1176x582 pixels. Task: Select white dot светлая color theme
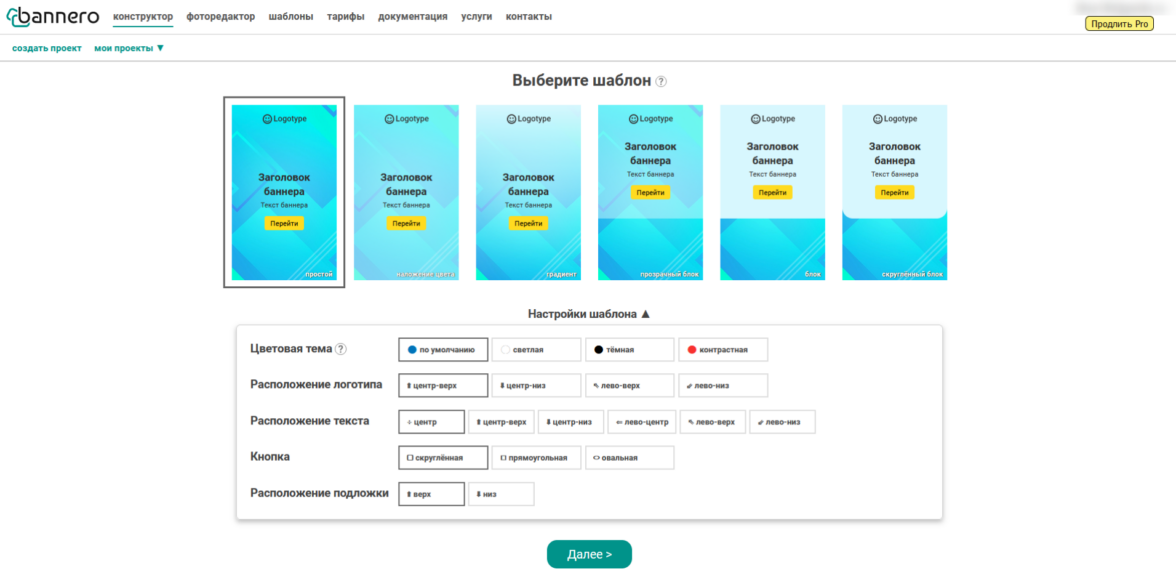536,350
